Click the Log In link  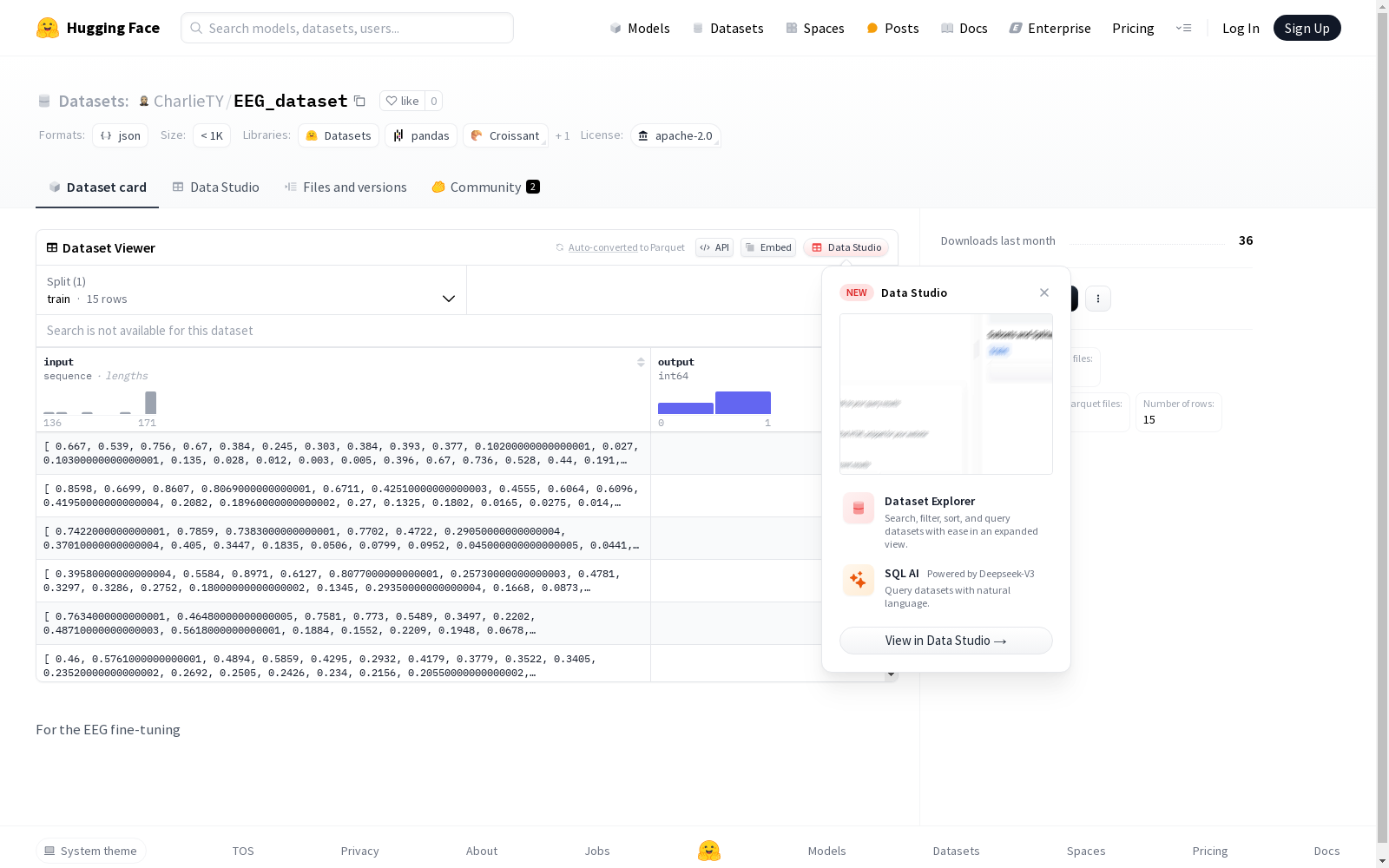[1241, 28]
